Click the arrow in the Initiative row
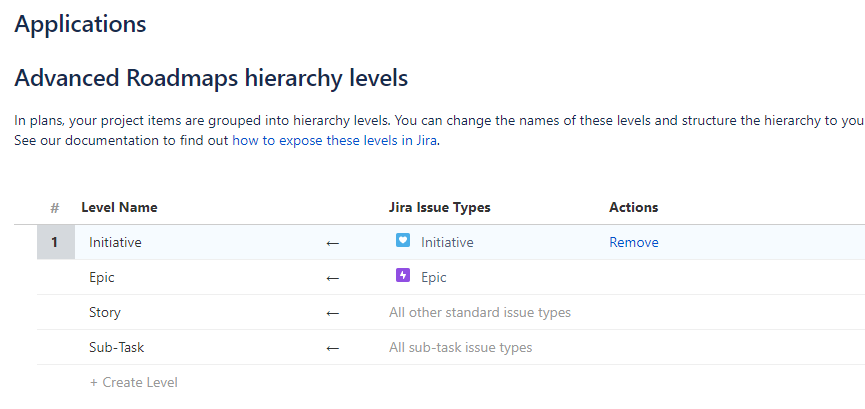This screenshot has width=865, height=409. (x=333, y=242)
